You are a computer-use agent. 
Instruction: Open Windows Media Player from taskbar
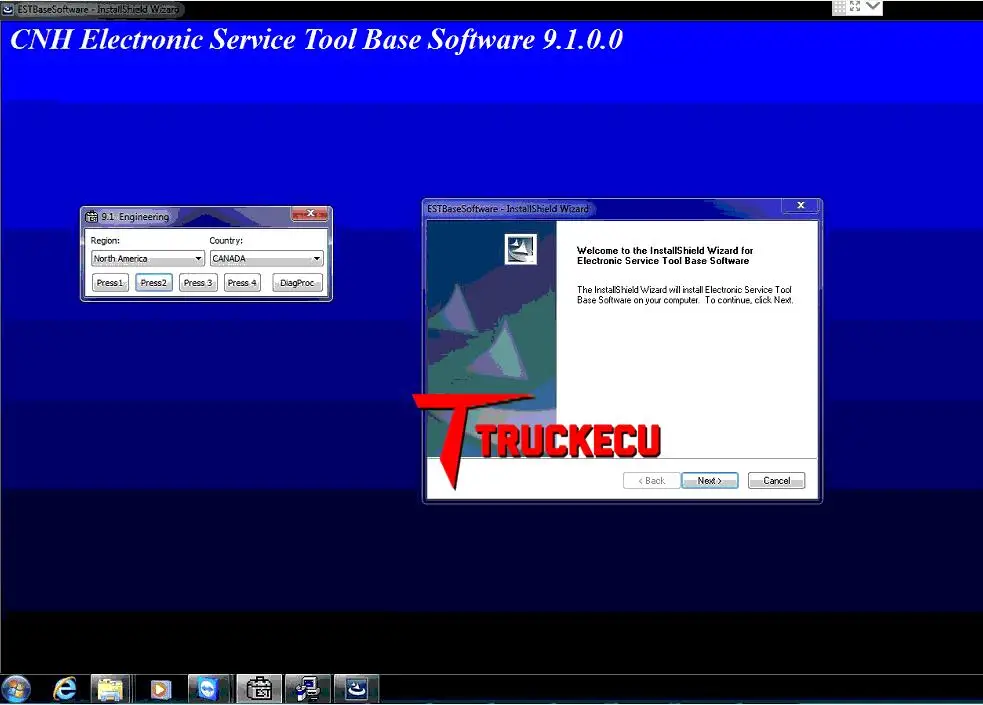[x=160, y=689]
